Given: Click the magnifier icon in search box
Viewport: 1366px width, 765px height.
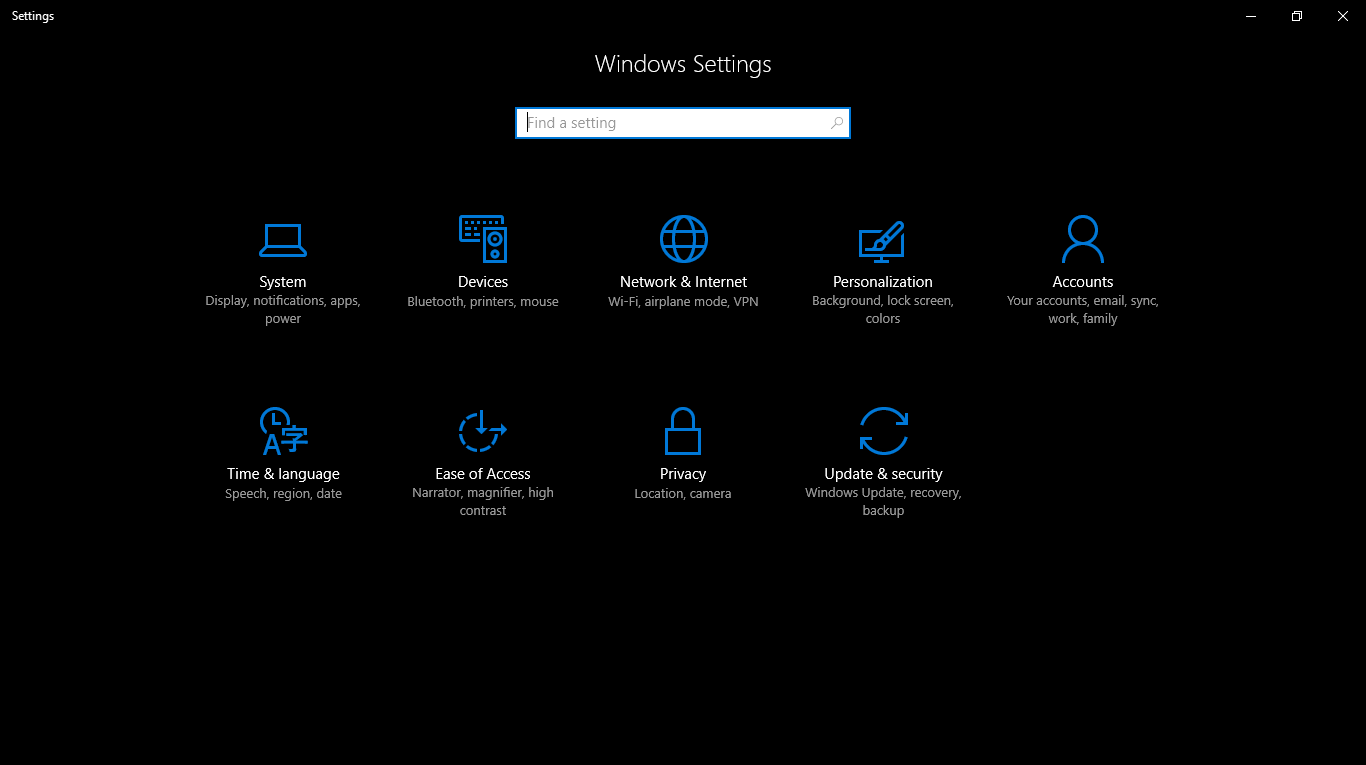Looking at the screenshot, I should (837, 123).
